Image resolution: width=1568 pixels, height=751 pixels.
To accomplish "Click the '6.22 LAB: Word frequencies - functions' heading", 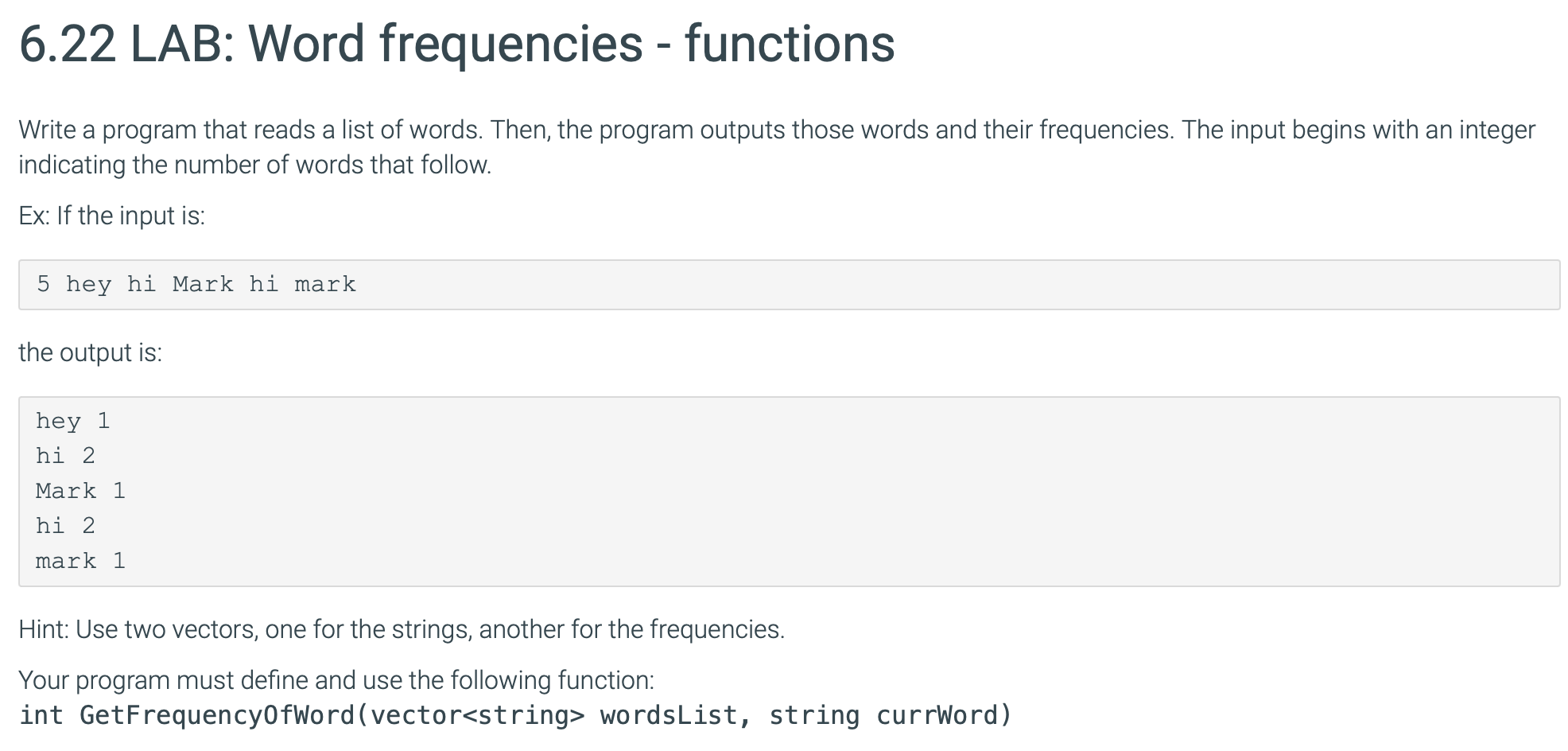I will point(456,44).
